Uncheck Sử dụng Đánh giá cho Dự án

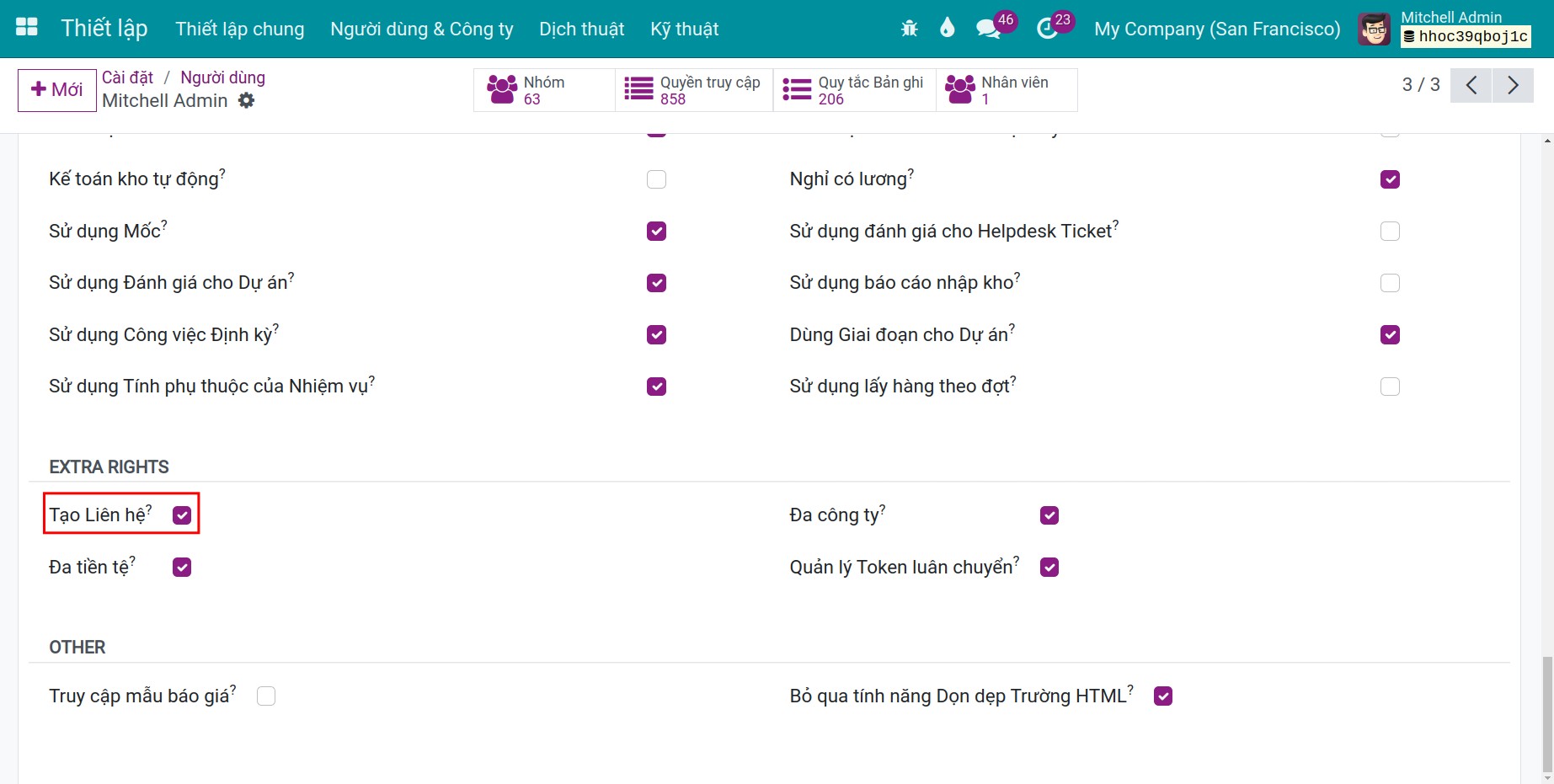pos(656,283)
